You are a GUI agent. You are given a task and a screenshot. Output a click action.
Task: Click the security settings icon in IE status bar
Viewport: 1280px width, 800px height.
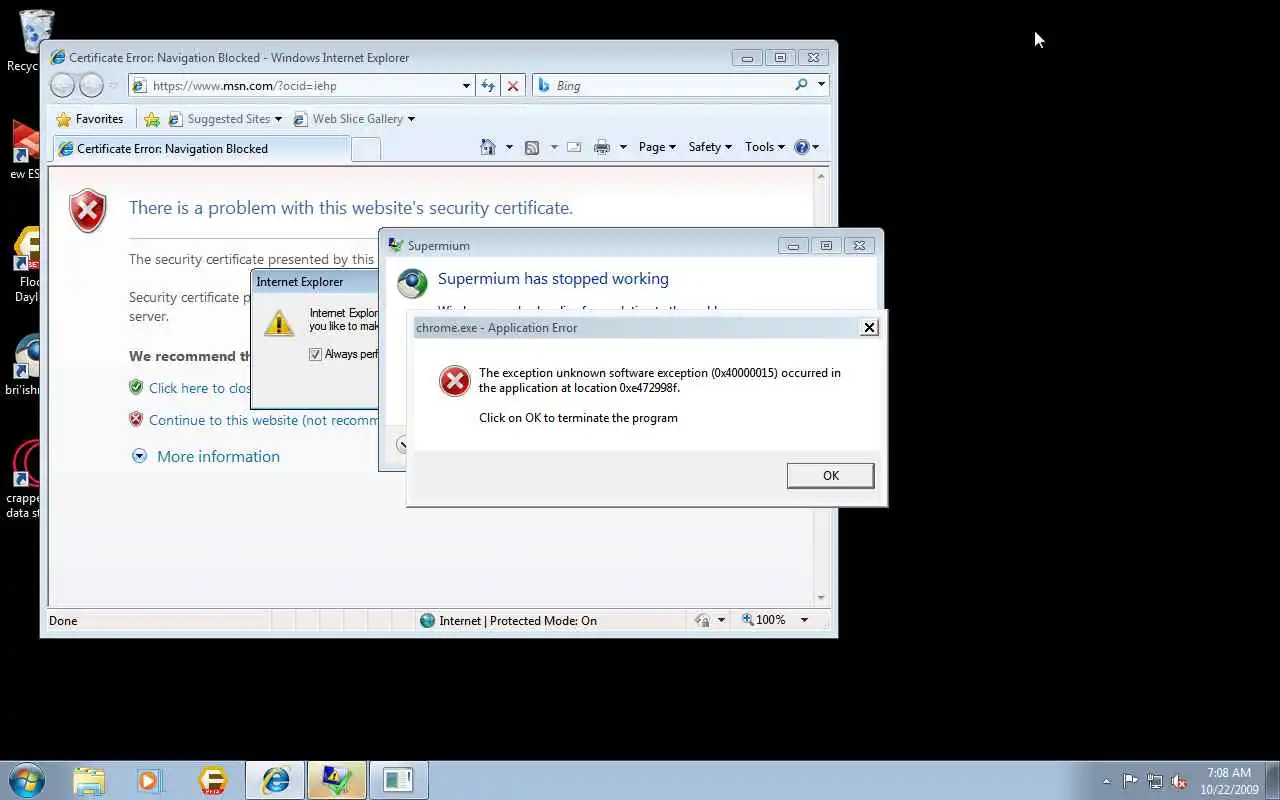(x=703, y=620)
